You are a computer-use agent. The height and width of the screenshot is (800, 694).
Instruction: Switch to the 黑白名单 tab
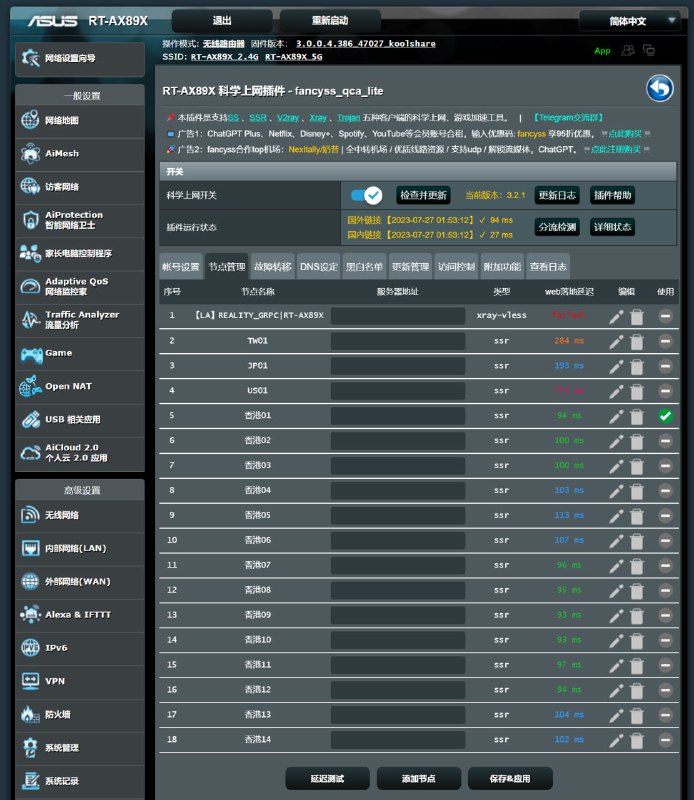click(364, 267)
